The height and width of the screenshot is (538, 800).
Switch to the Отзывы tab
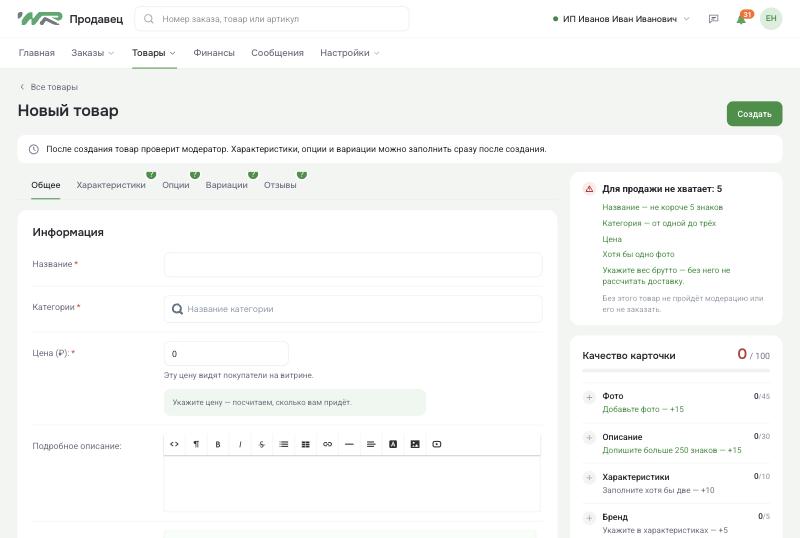[280, 185]
